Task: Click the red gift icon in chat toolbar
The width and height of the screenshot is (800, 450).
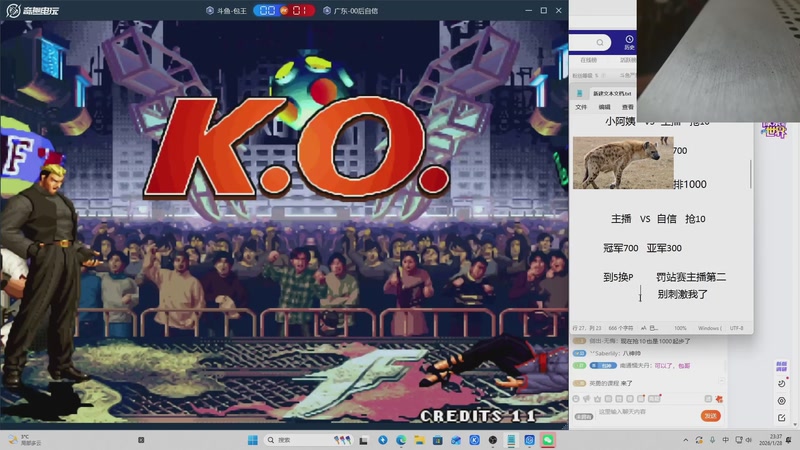Action: [x=719, y=399]
